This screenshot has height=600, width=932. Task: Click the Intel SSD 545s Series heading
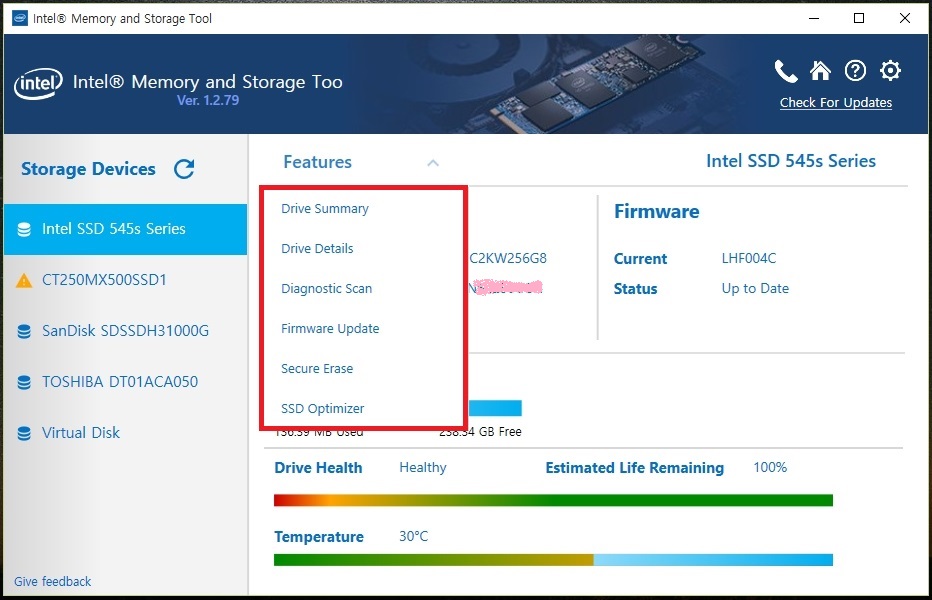coord(791,161)
